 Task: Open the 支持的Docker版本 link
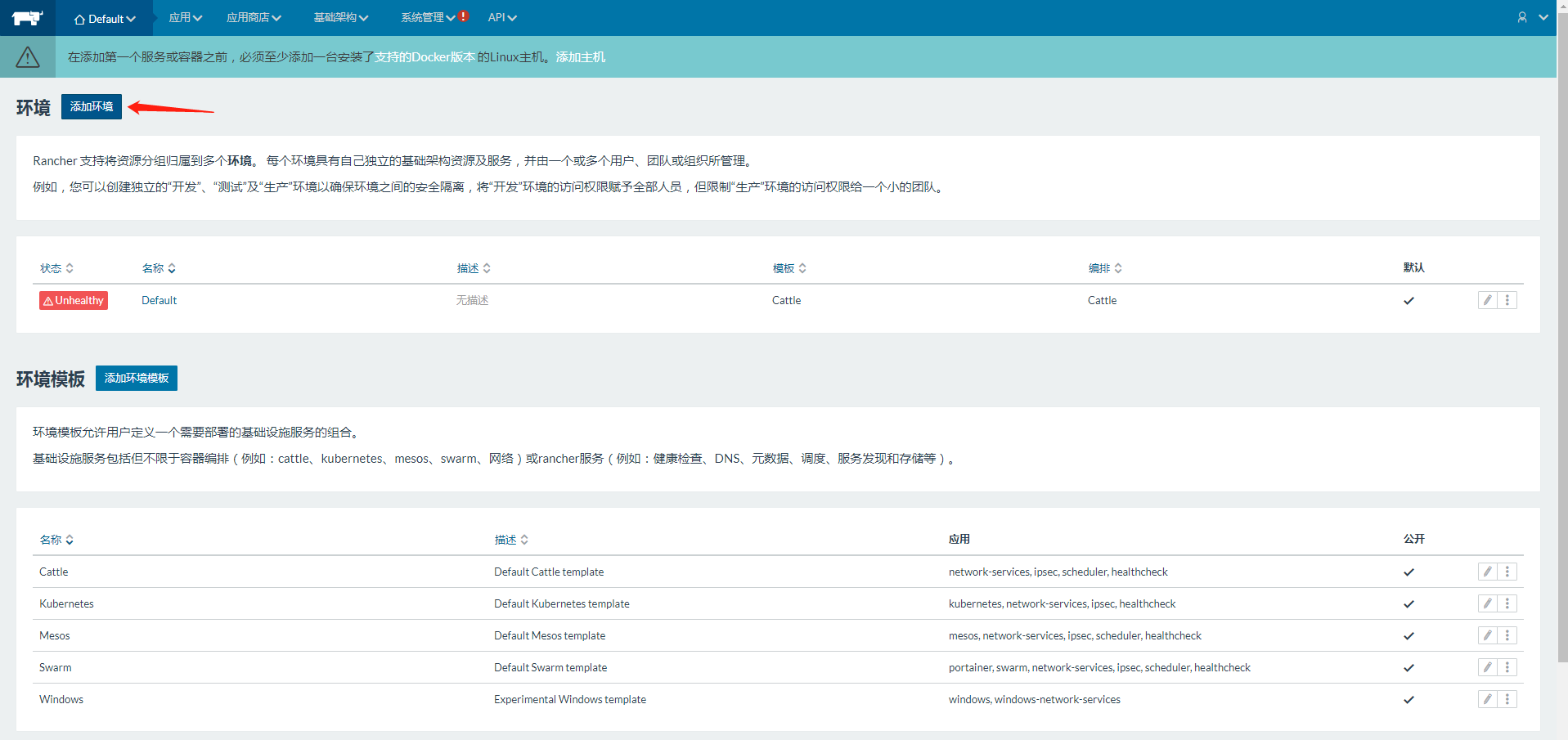pos(425,56)
